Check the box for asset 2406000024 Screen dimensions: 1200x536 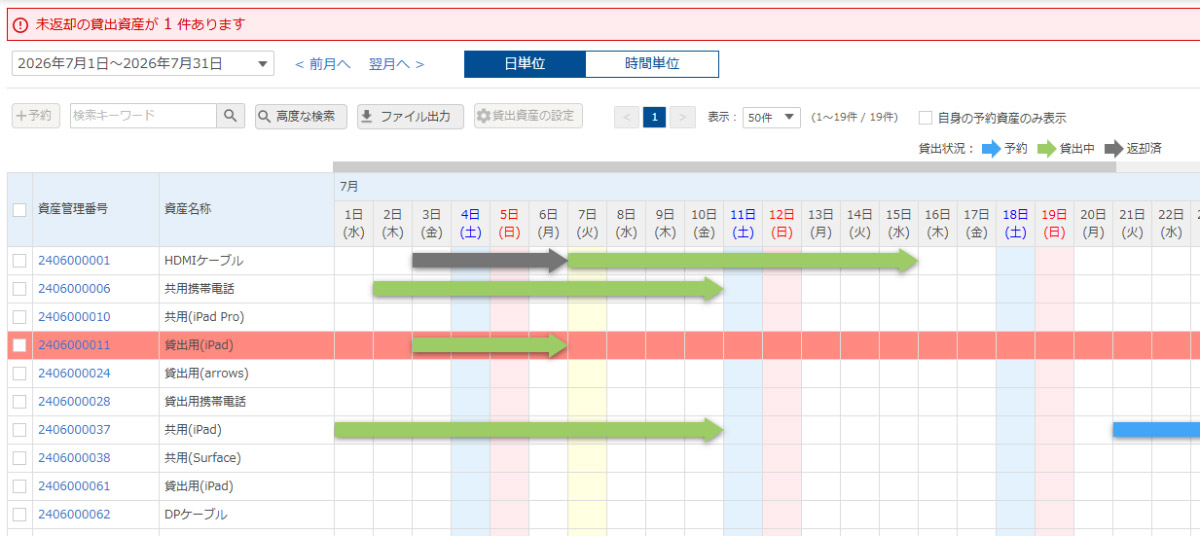[x=20, y=373]
